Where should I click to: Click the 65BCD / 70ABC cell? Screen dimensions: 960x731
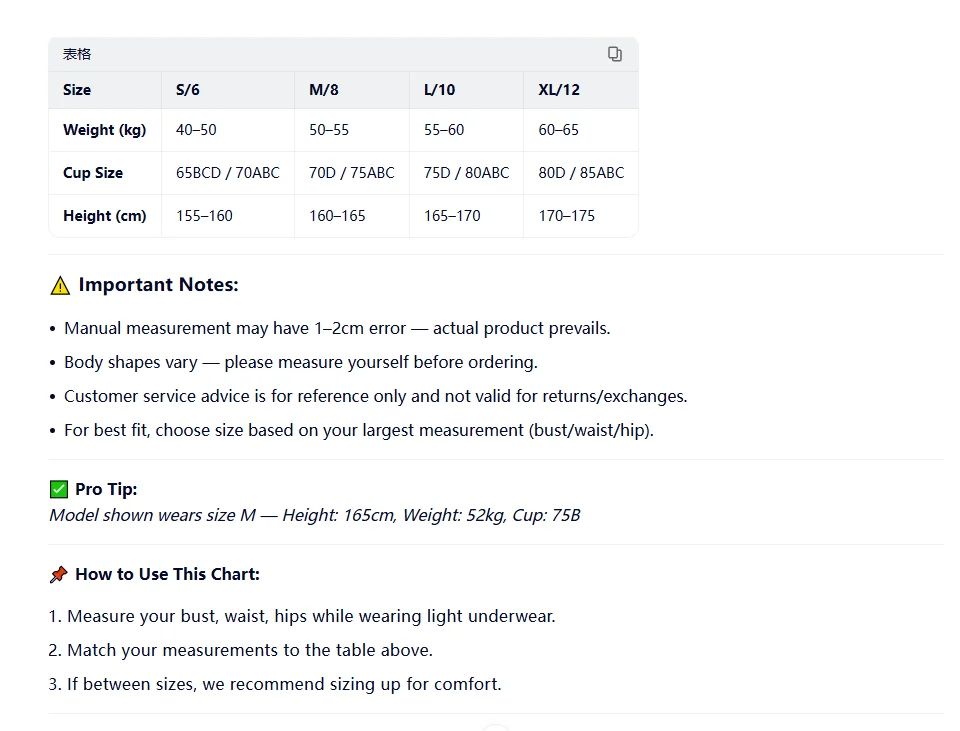(x=228, y=173)
